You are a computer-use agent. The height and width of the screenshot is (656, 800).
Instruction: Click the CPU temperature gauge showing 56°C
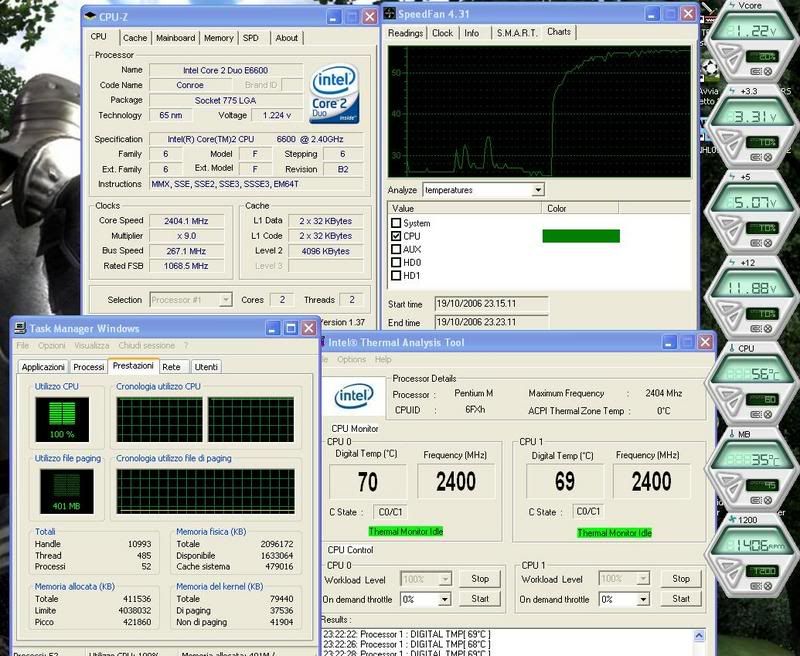(x=748, y=382)
